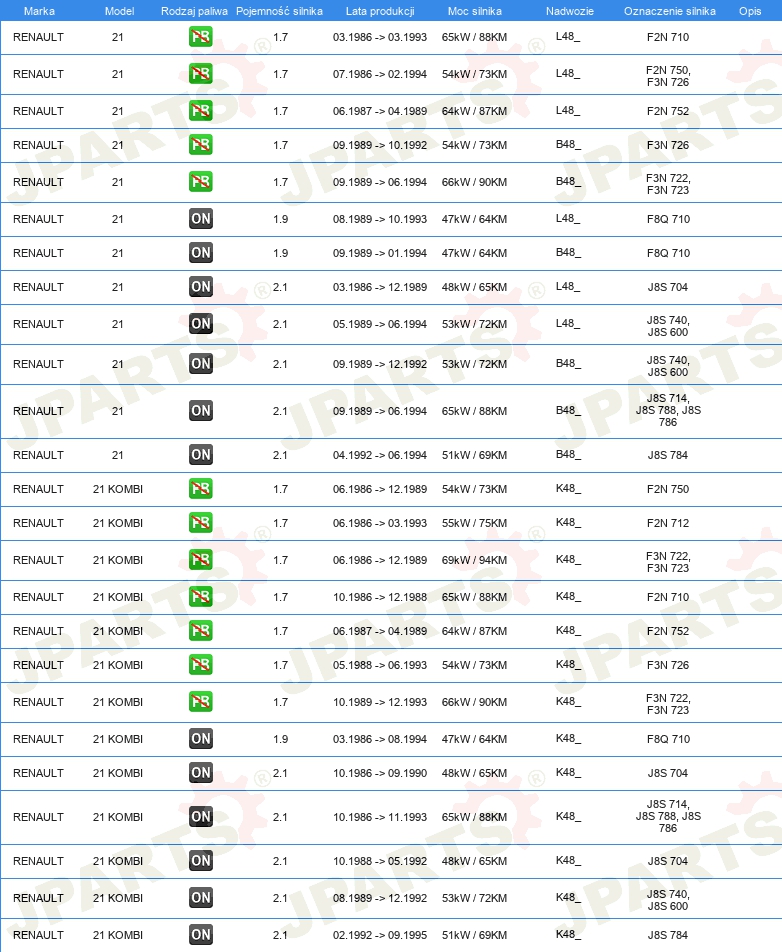Click date range 03.1986 -> 08.1994
The image size is (782, 952).
coord(379,740)
